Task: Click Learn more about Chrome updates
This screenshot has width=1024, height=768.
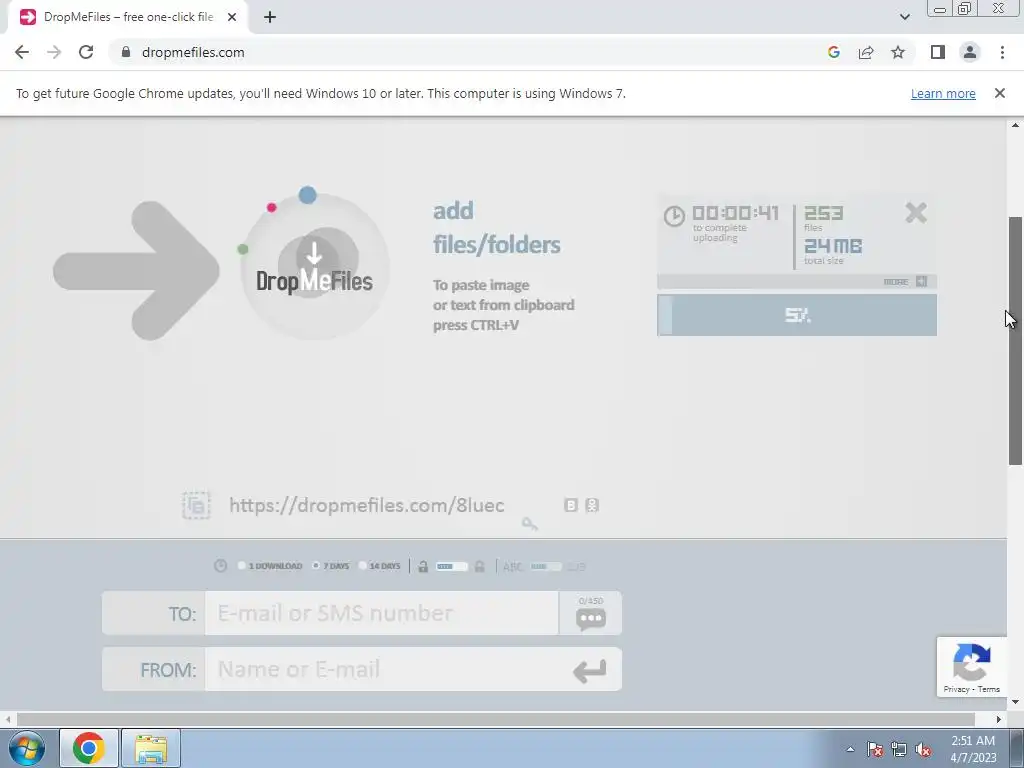Action: point(943,93)
